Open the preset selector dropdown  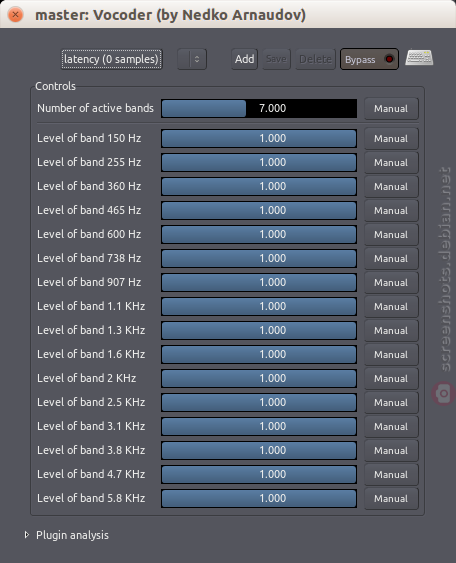point(192,59)
